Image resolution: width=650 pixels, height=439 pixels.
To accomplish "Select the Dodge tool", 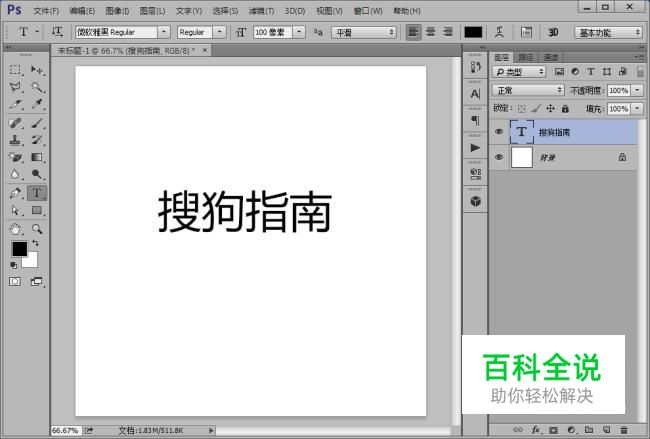I will (37, 174).
